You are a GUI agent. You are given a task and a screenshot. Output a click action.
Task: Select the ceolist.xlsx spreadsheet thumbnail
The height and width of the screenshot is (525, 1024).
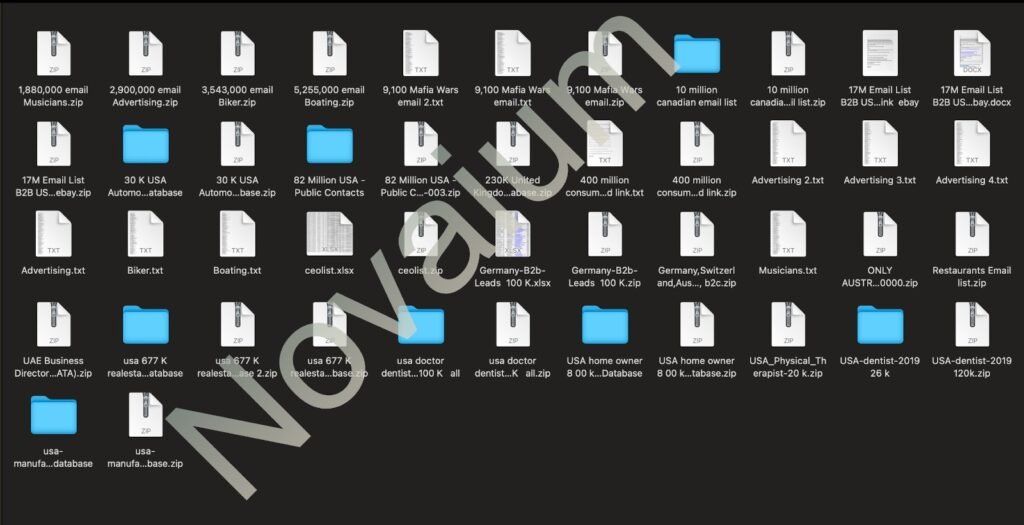329,235
